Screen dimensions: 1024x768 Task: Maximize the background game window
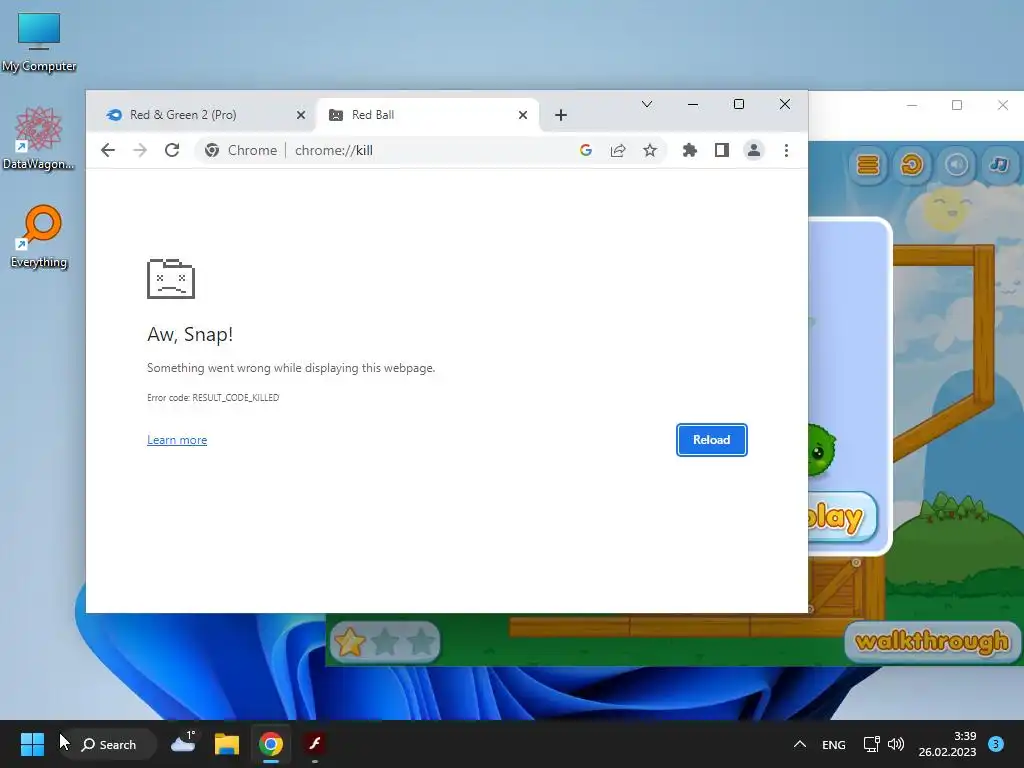point(957,105)
